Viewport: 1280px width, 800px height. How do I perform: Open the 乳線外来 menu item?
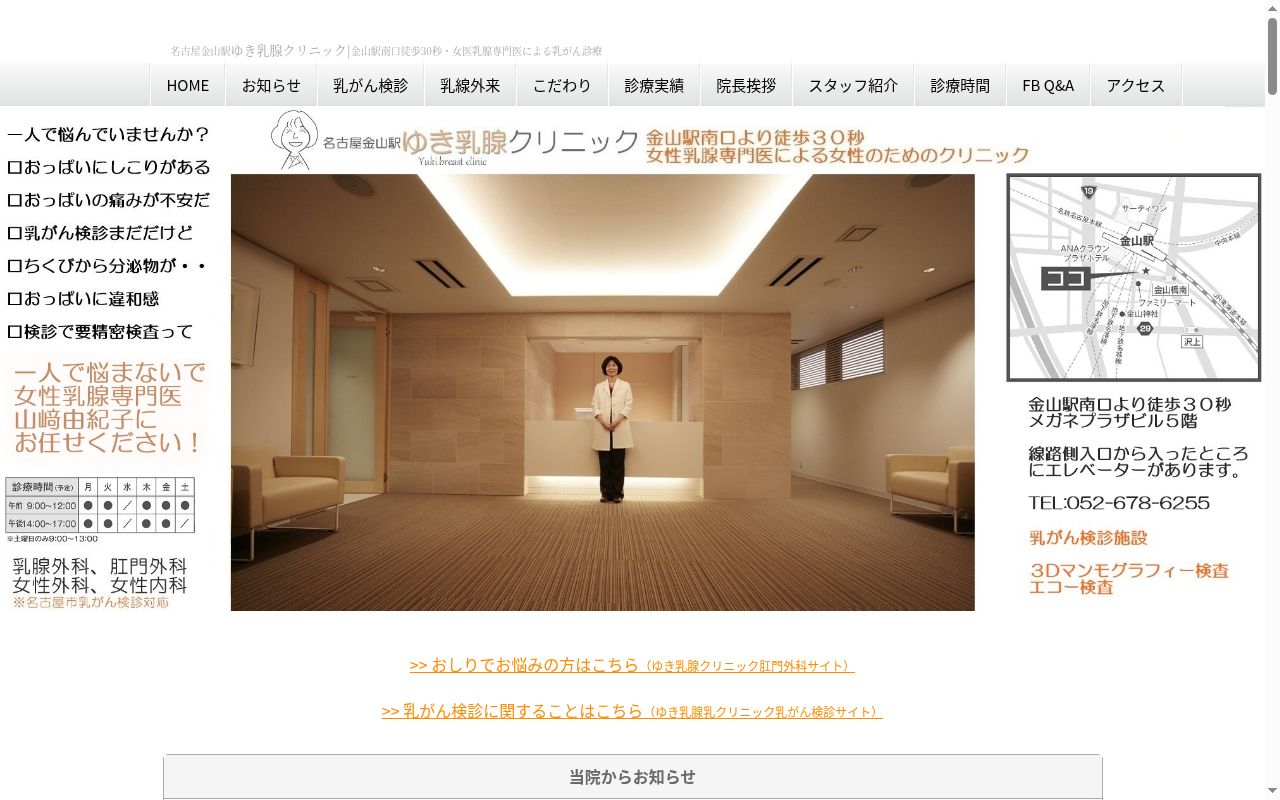470,85
